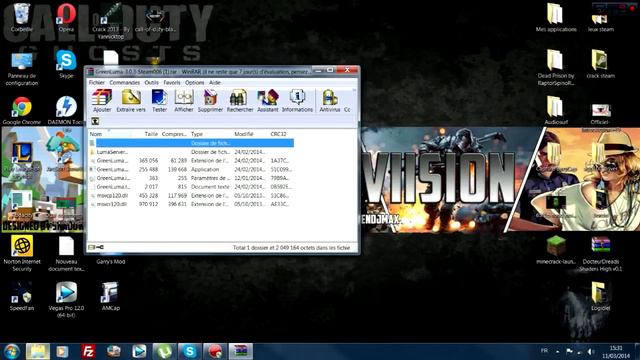The height and width of the screenshot is (360, 640).
Task: Open FileZilla from the taskbar
Action: (88, 351)
